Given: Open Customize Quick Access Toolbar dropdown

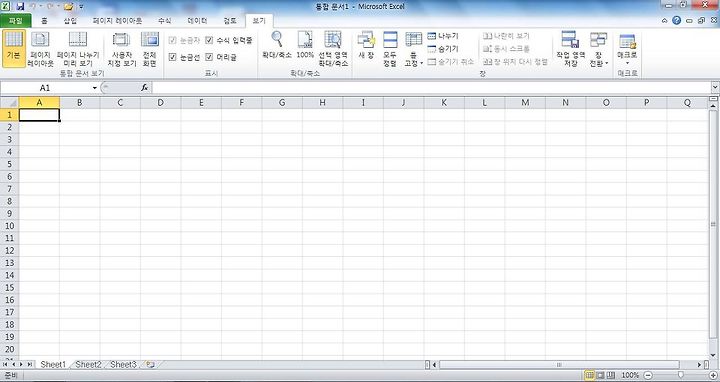Looking at the screenshot, I should [x=81, y=7].
